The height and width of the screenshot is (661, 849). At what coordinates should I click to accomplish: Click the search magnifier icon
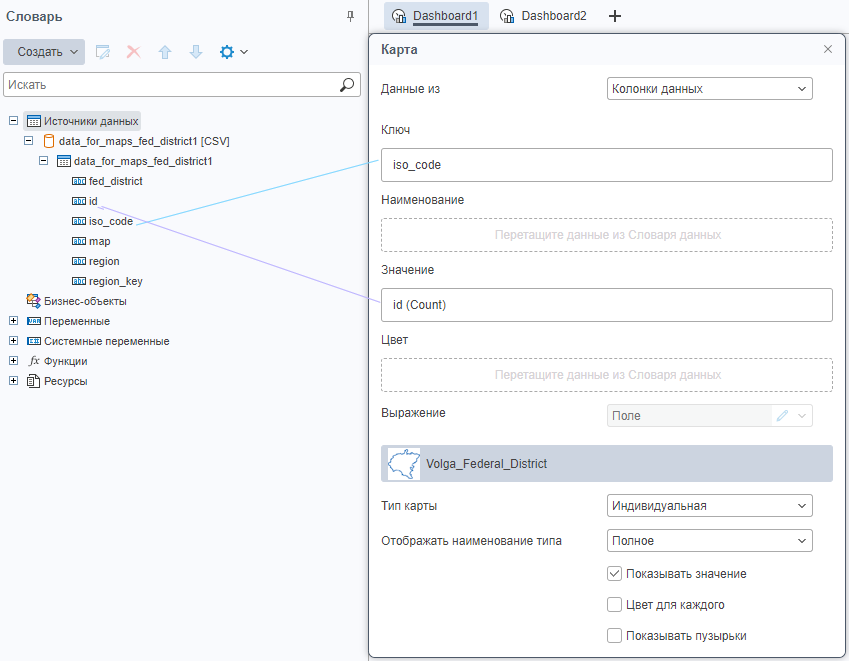point(347,85)
